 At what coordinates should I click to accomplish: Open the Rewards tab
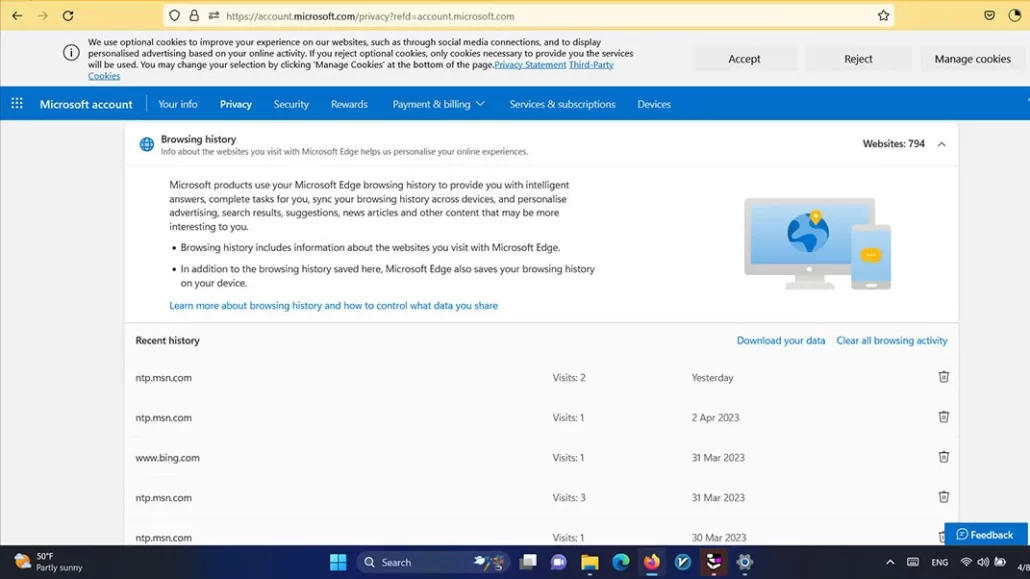(349, 104)
